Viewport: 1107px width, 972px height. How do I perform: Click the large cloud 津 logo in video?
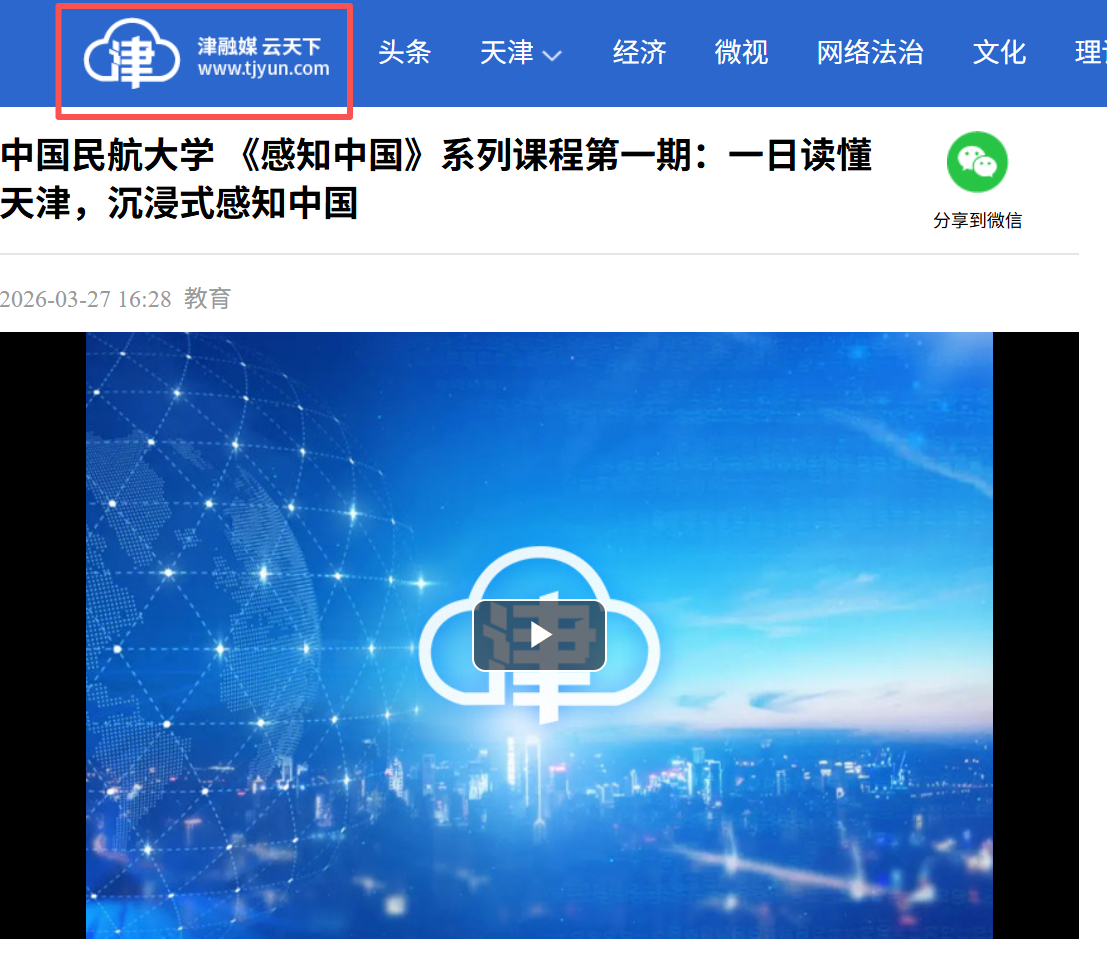coord(539,635)
